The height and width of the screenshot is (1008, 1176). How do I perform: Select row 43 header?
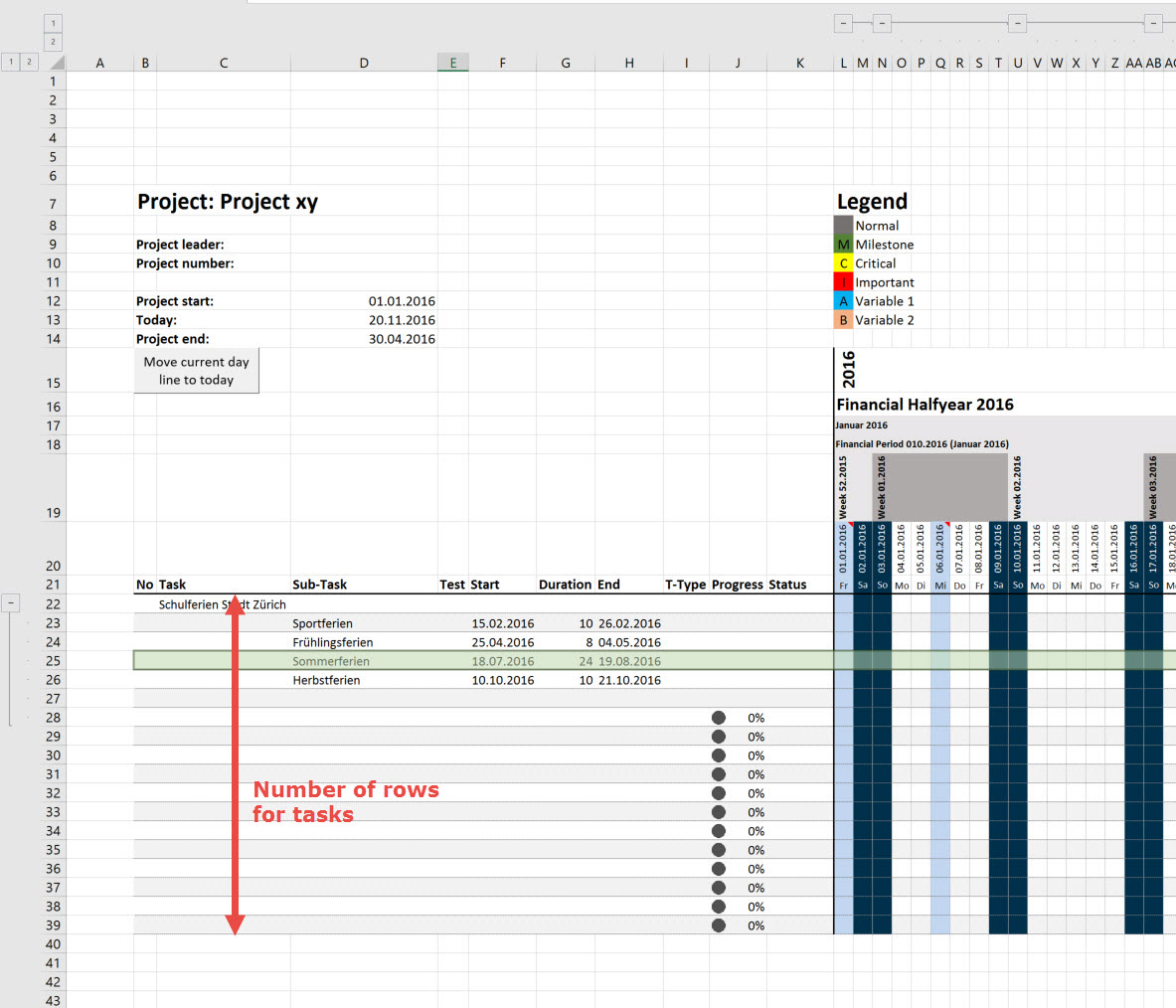tap(53, 1000)
